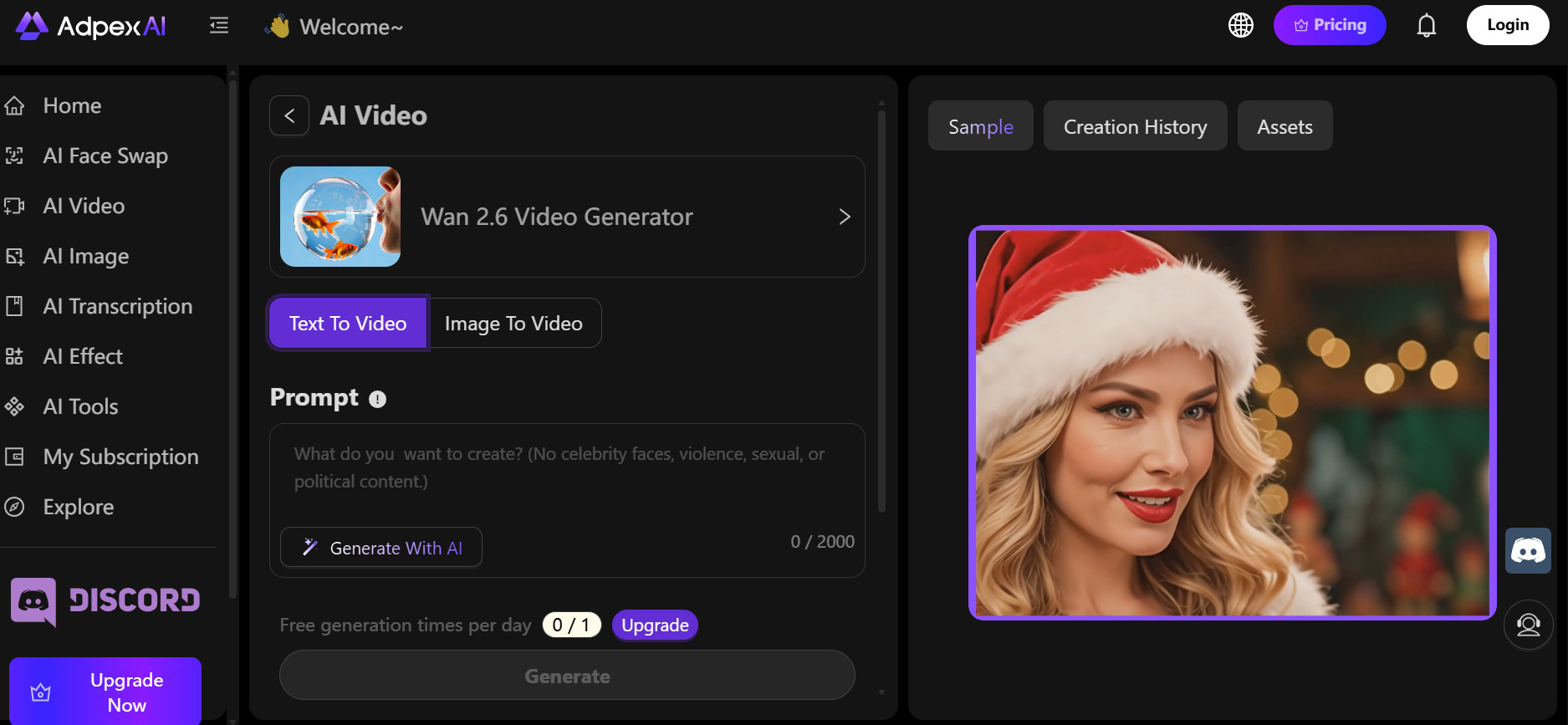Click the AI Video panel heading
The width and height of the screenshot is (1568, 725).
click(374, 115)
